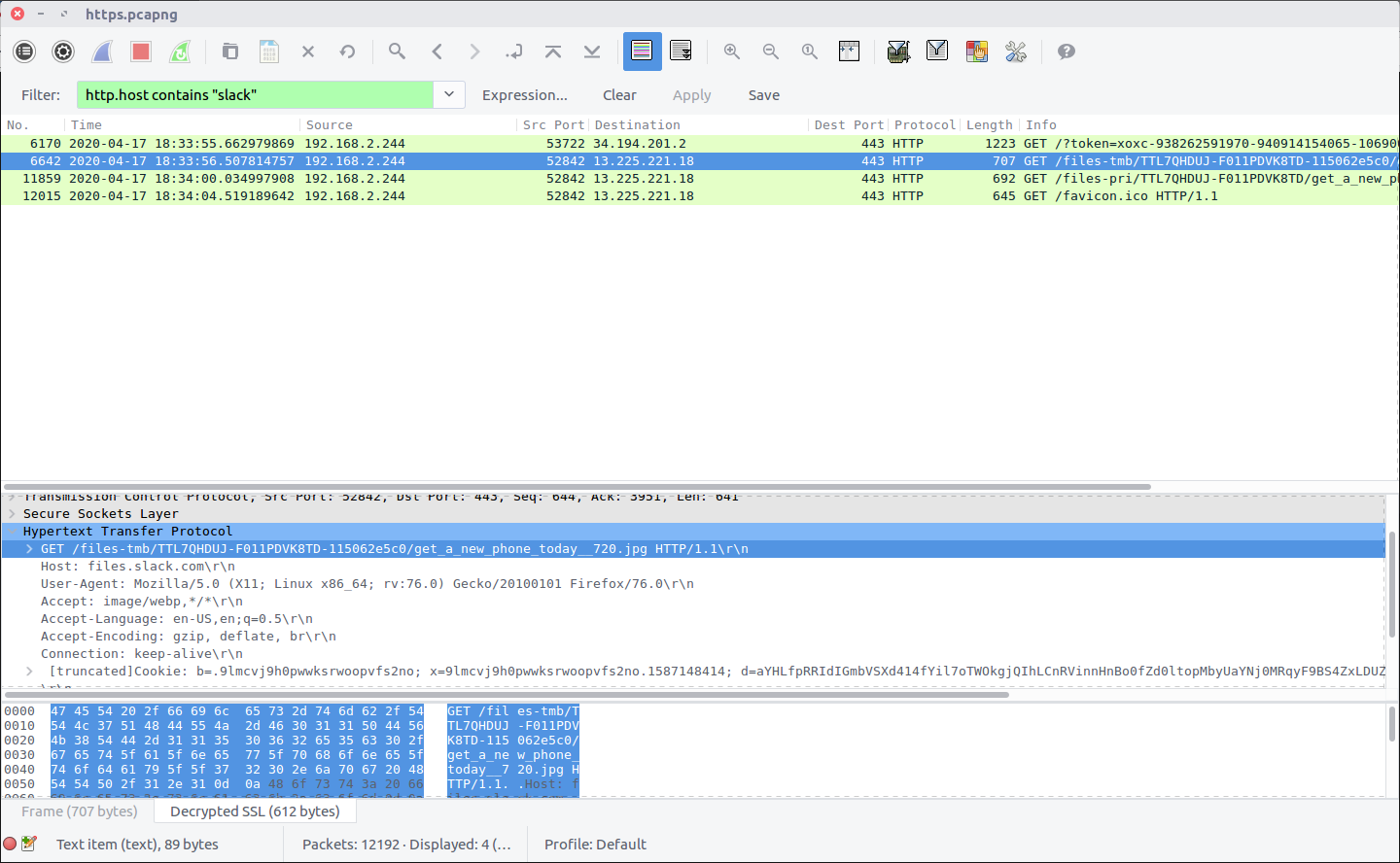Expand the Secure Sockets Layer tree item

pos(12,514)
